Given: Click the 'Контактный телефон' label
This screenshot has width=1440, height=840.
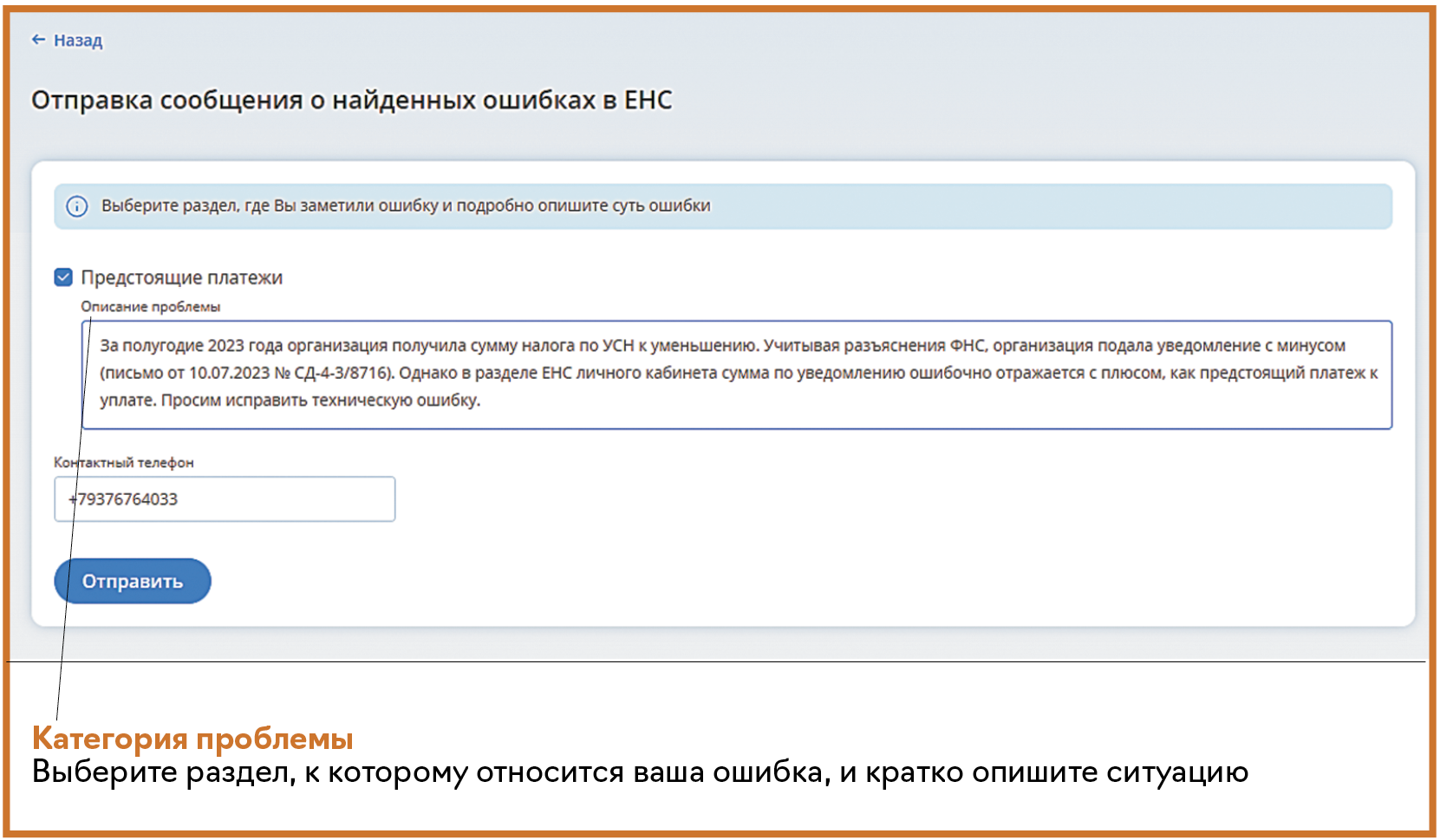Looking at the screenshot, I should pyautogui.click(x=124, y=463).
